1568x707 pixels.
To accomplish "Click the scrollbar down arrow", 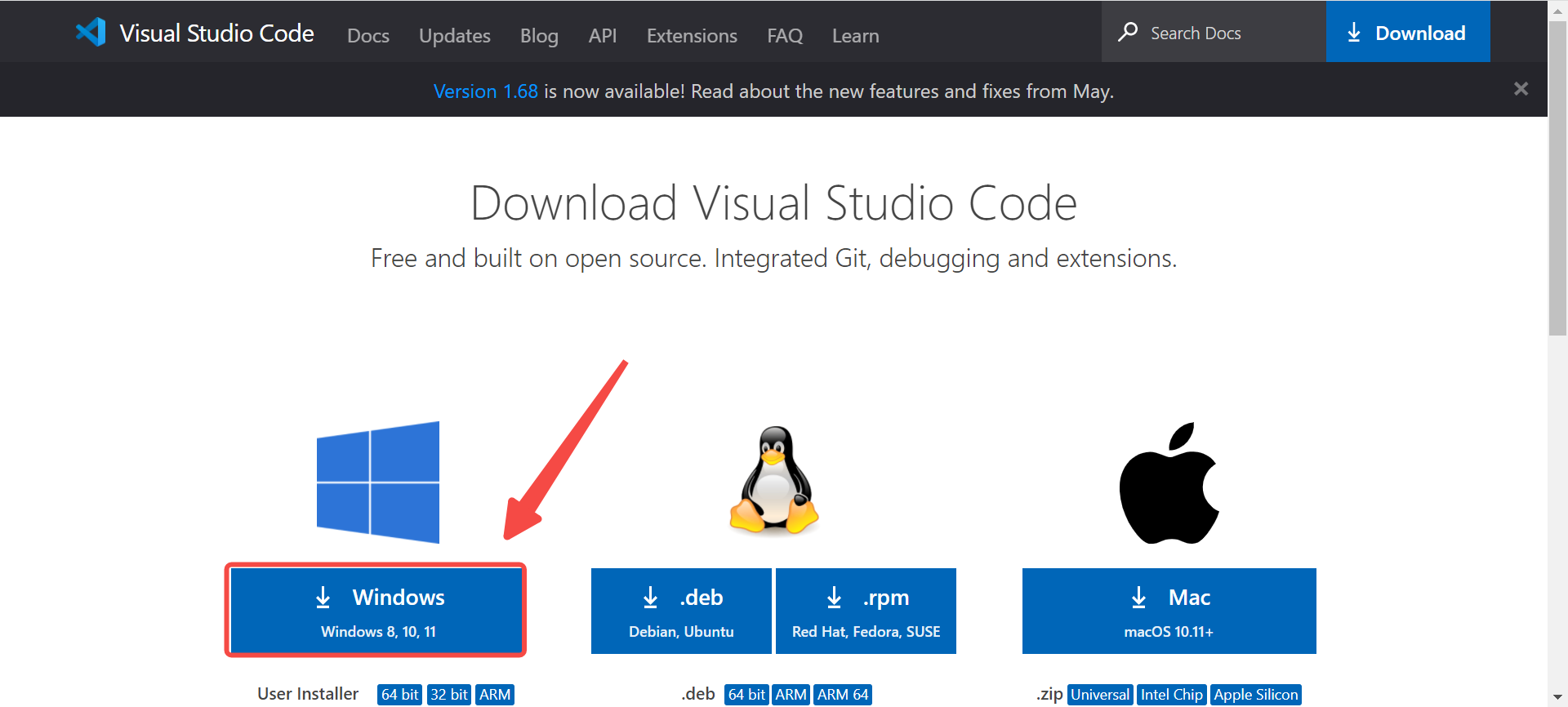I will click(1558, 697).
